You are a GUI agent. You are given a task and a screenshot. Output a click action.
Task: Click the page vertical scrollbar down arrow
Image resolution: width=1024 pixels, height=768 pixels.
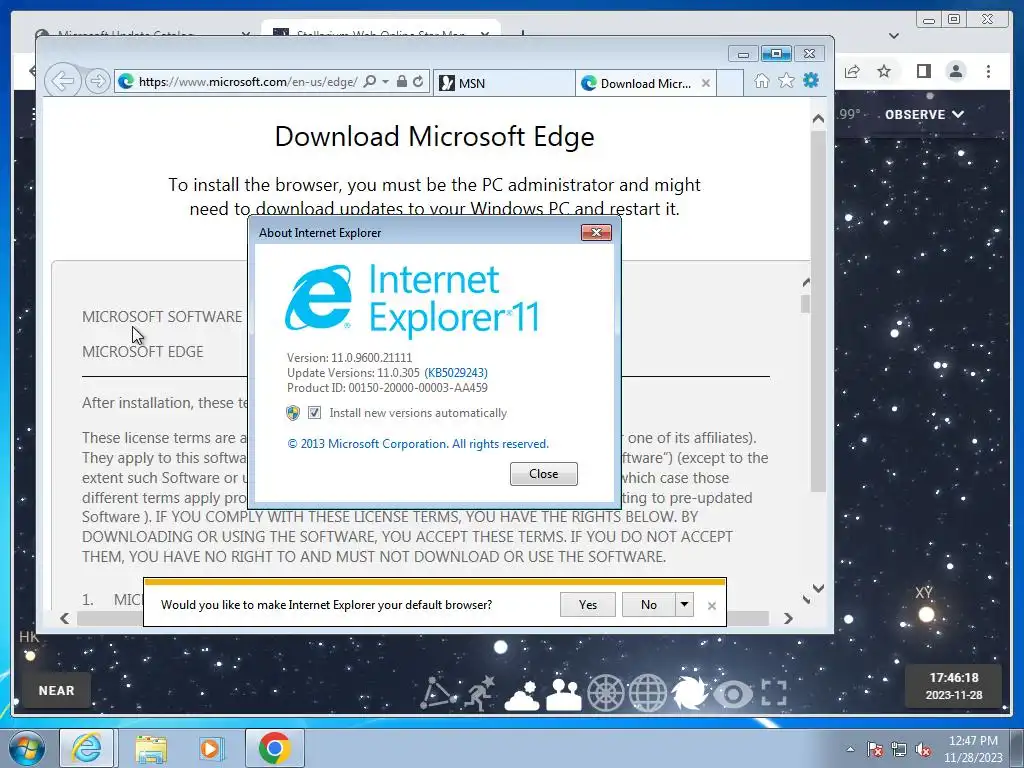click(x=818, y=588)
